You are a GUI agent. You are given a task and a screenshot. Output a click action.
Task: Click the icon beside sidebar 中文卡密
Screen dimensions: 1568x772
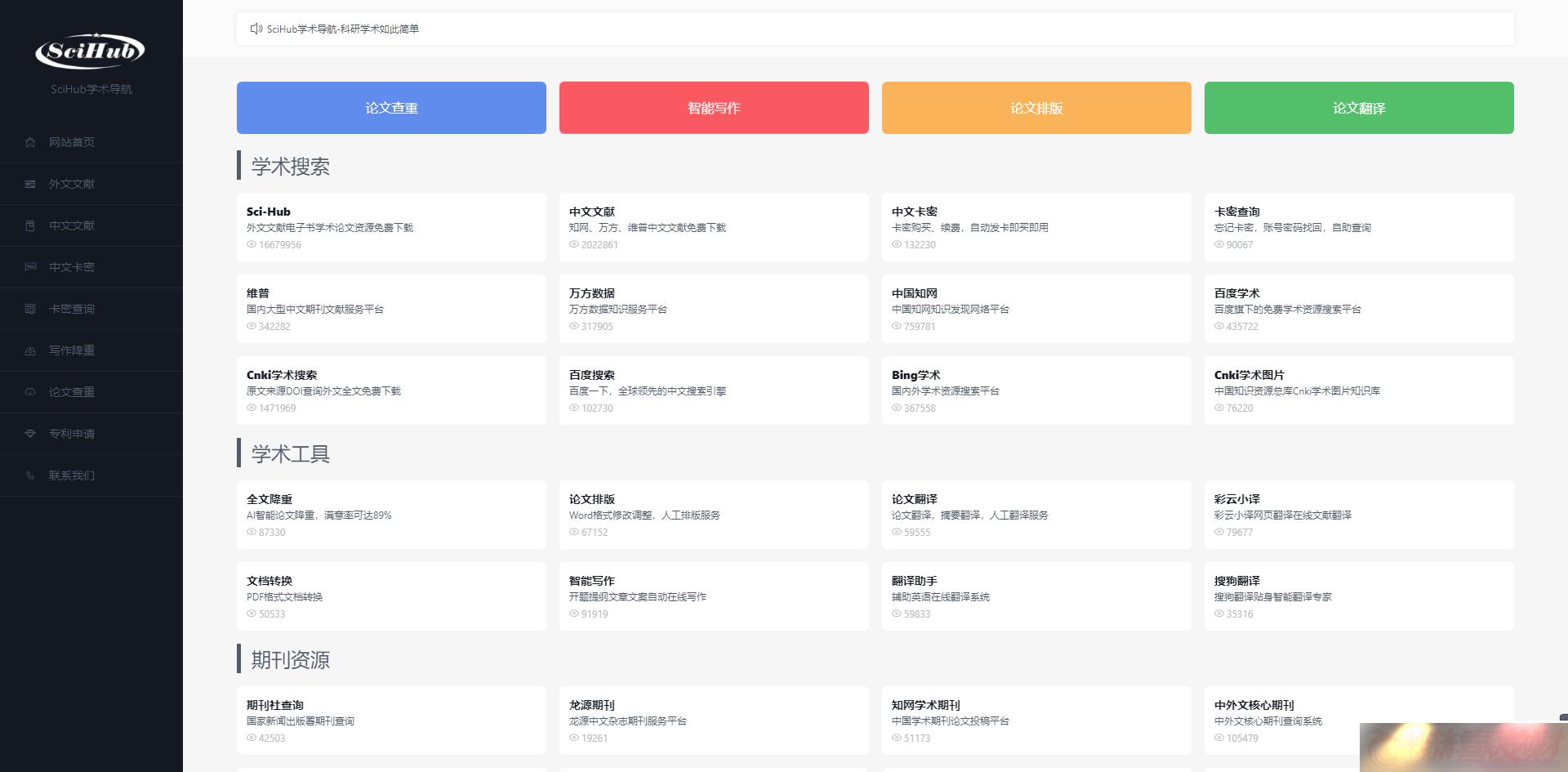point(30,267)
